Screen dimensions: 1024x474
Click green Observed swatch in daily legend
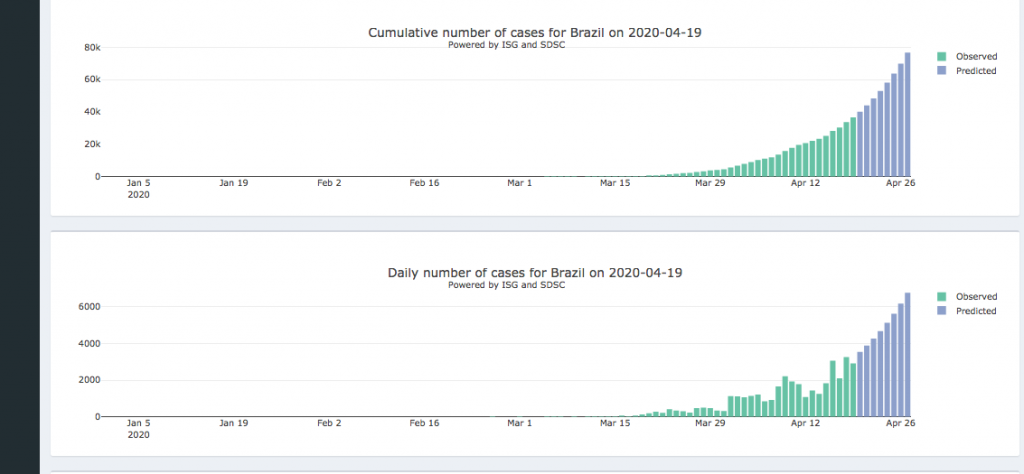point(942,297)
